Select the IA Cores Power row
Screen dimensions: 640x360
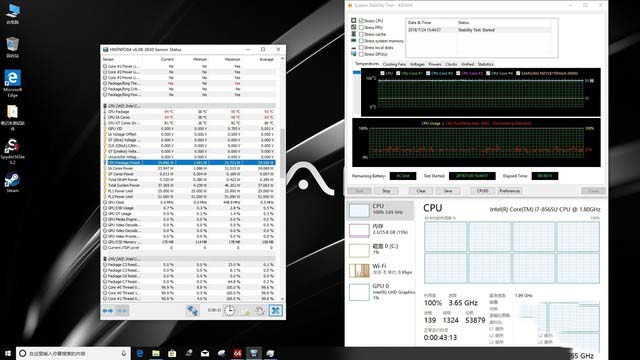tap(189, 168)
